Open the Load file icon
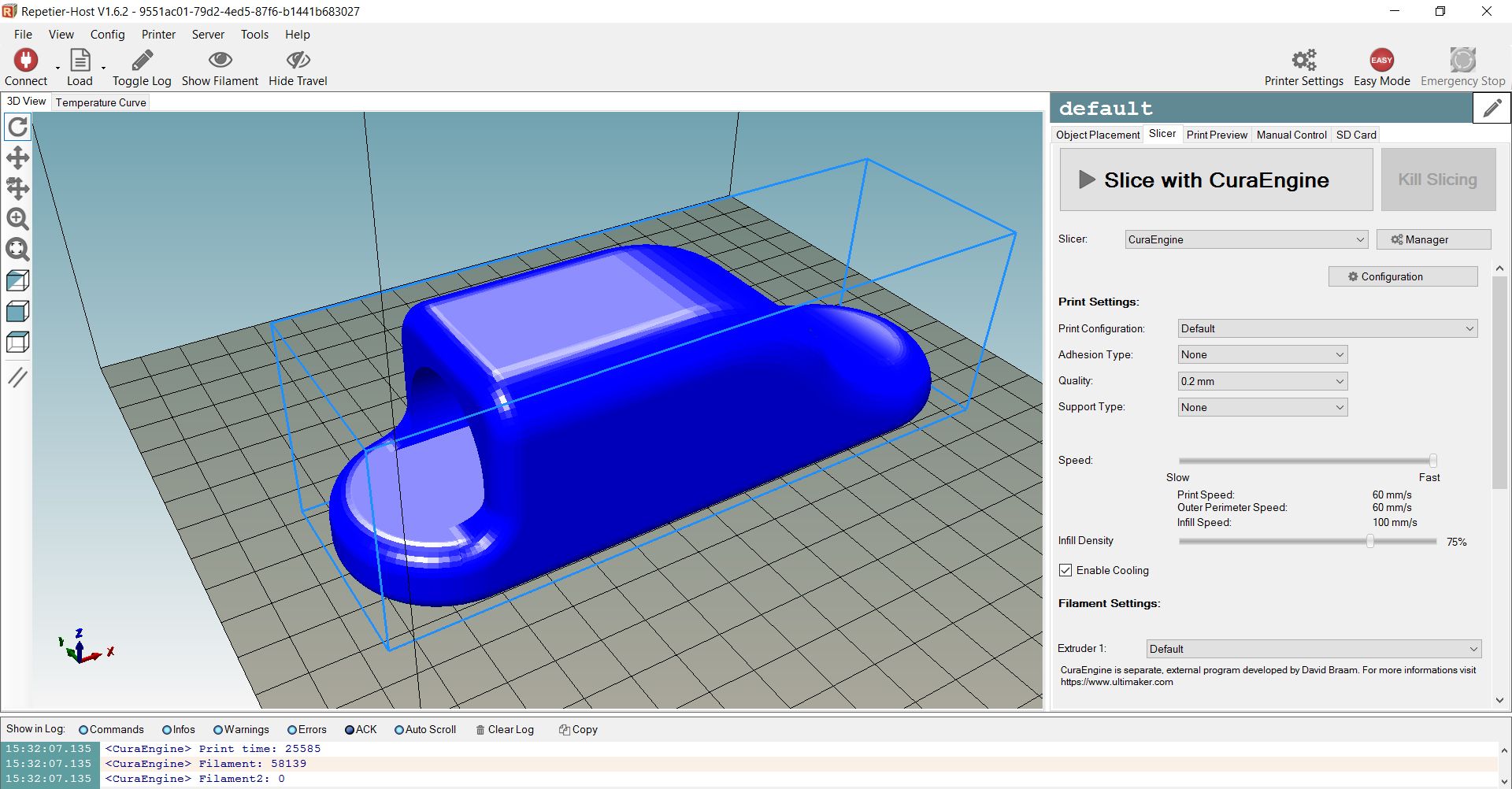Image resolution: width=1512 pixels, height=789 pixels. click(80, 61)
